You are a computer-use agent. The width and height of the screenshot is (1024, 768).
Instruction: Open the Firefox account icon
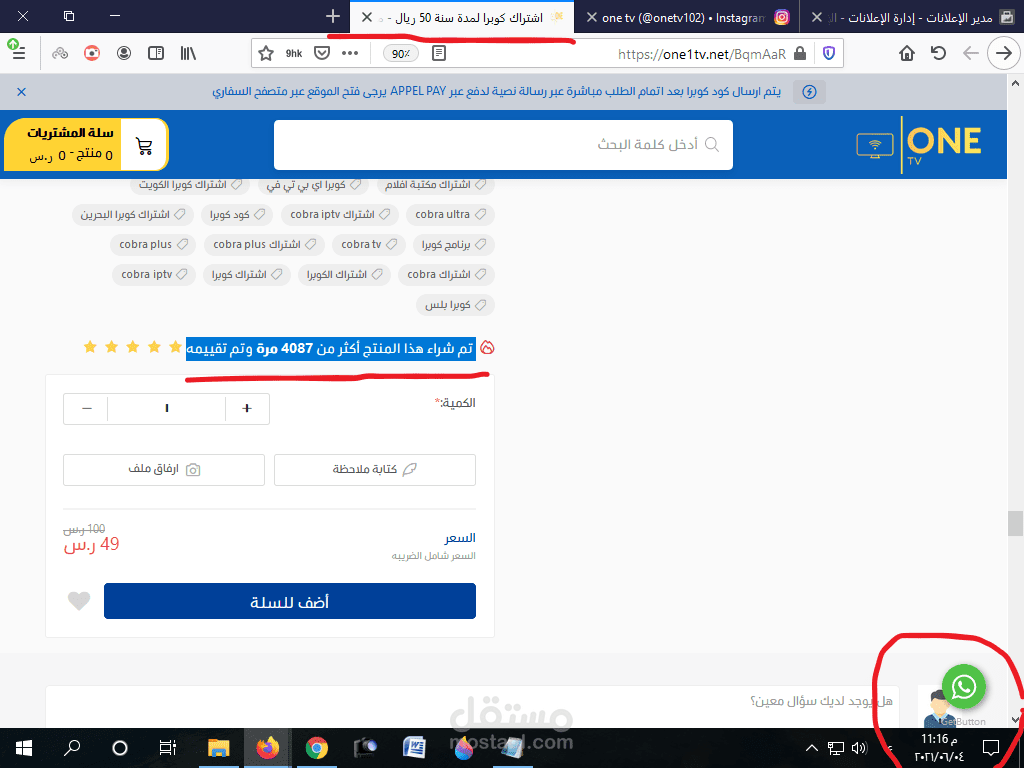point(124,54)
